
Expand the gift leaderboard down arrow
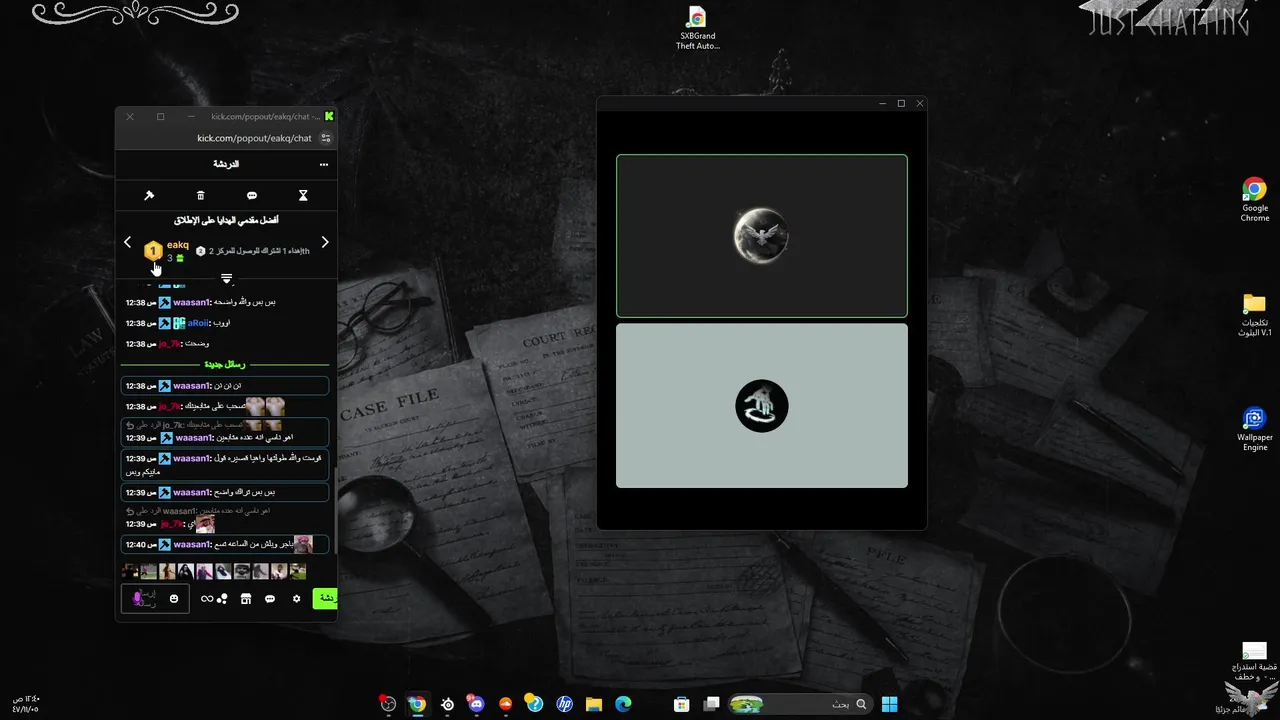pos(227,279)
